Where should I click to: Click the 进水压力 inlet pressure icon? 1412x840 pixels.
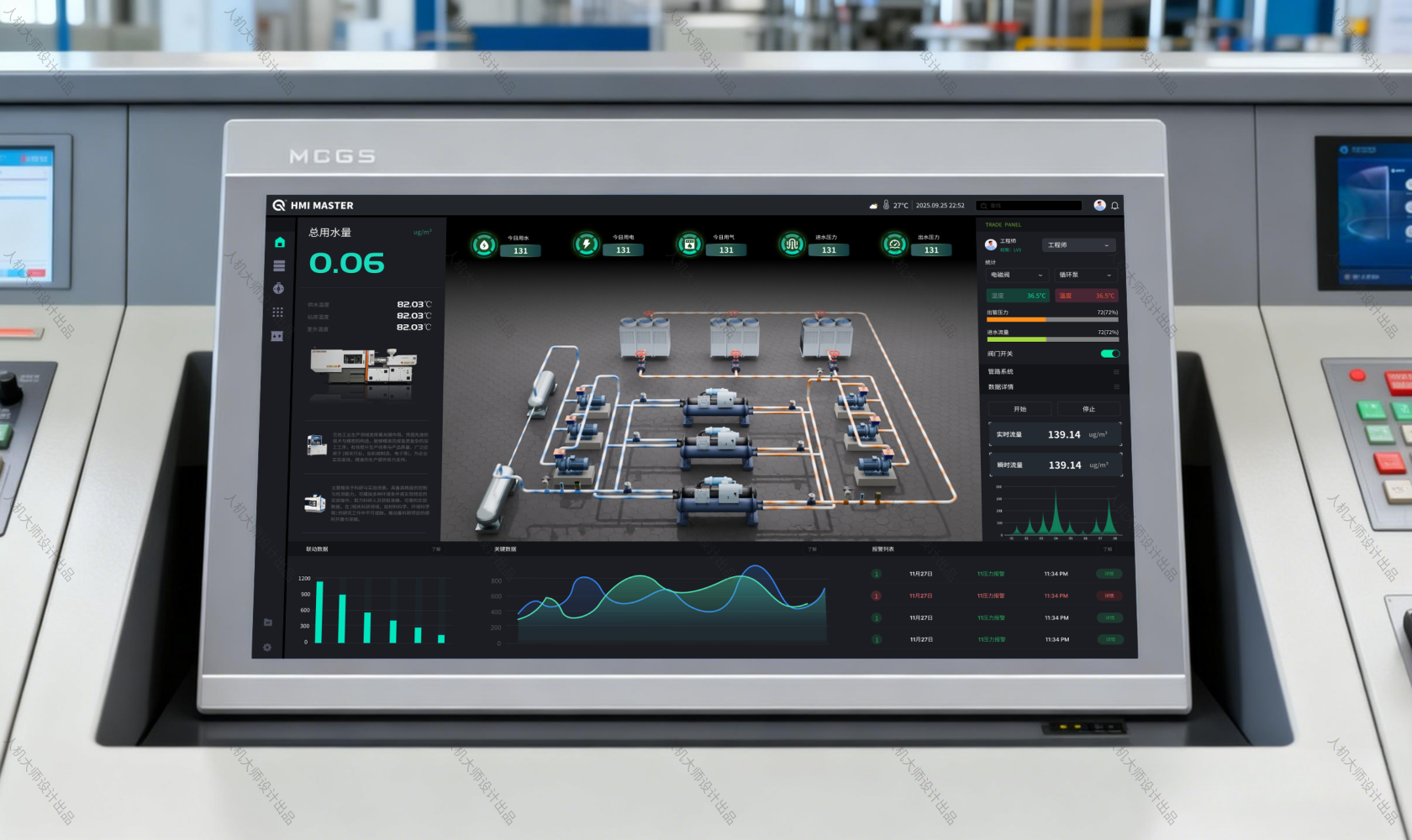click(x=791, y=244)
